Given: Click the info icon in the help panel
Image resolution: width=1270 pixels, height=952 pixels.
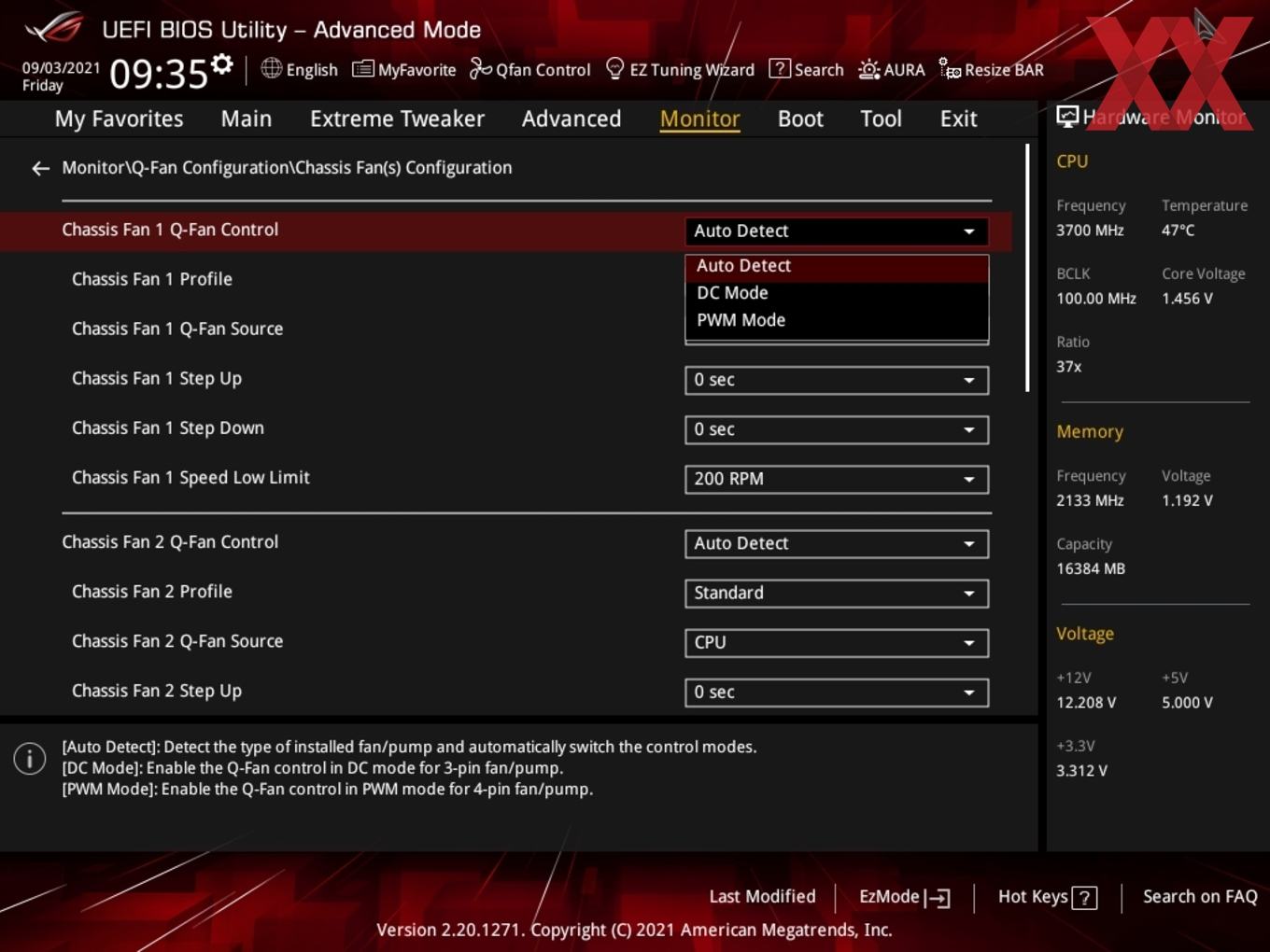Looking at the screenshot, I should click(x=30, y=759).
